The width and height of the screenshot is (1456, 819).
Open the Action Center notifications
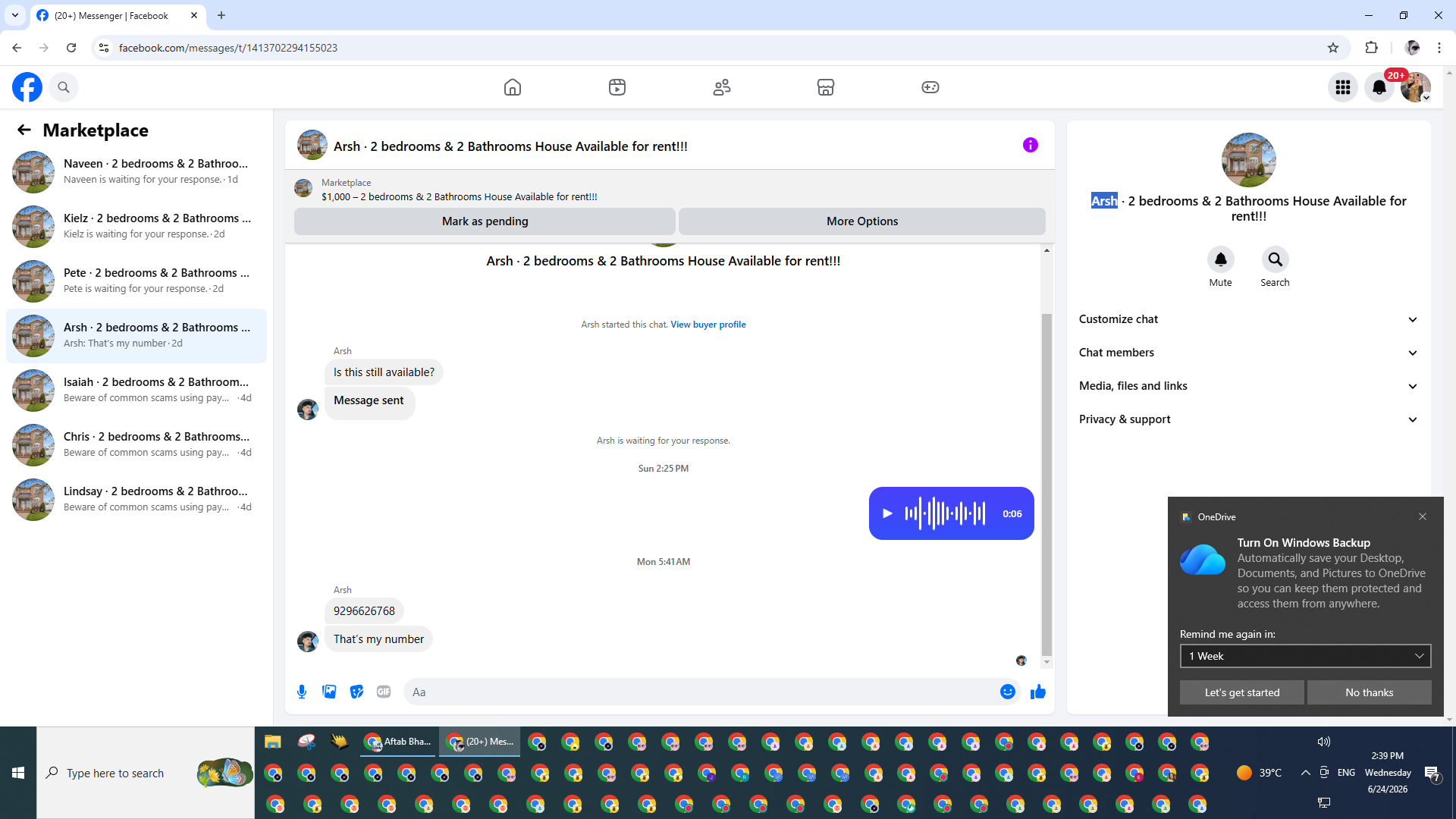1432,773
